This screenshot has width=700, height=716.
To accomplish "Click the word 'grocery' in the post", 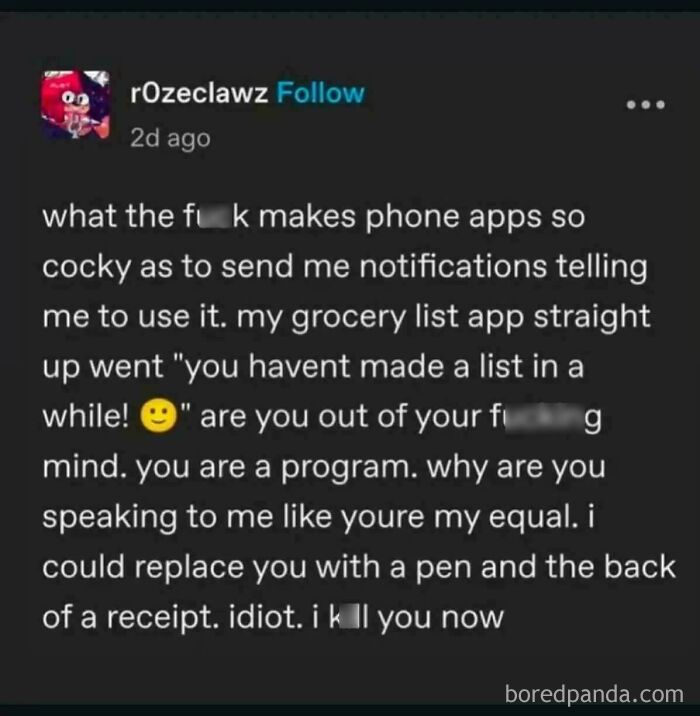I will click(348, 318).
